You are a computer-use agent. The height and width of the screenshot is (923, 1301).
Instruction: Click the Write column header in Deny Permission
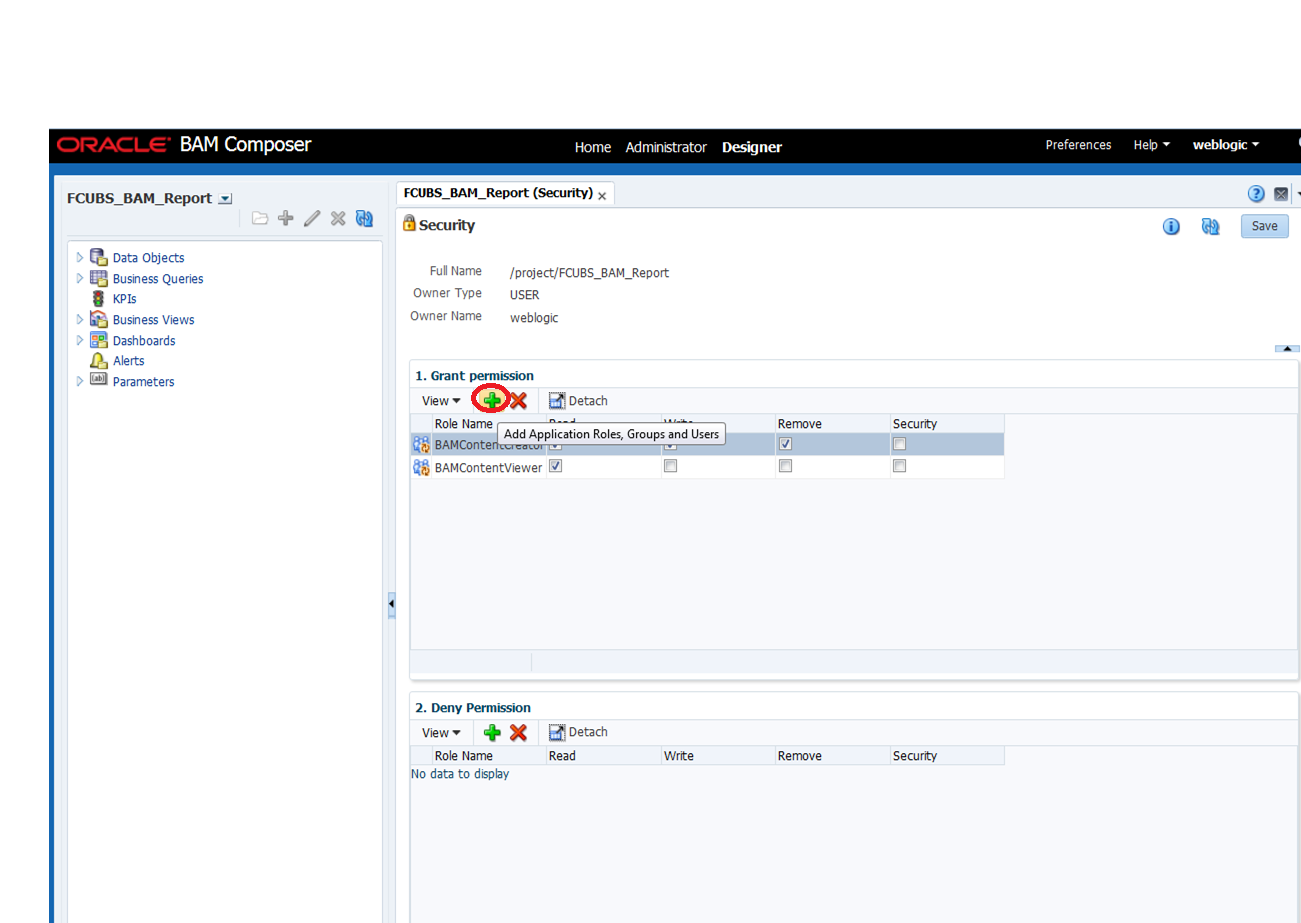click(x=679, y=756)
